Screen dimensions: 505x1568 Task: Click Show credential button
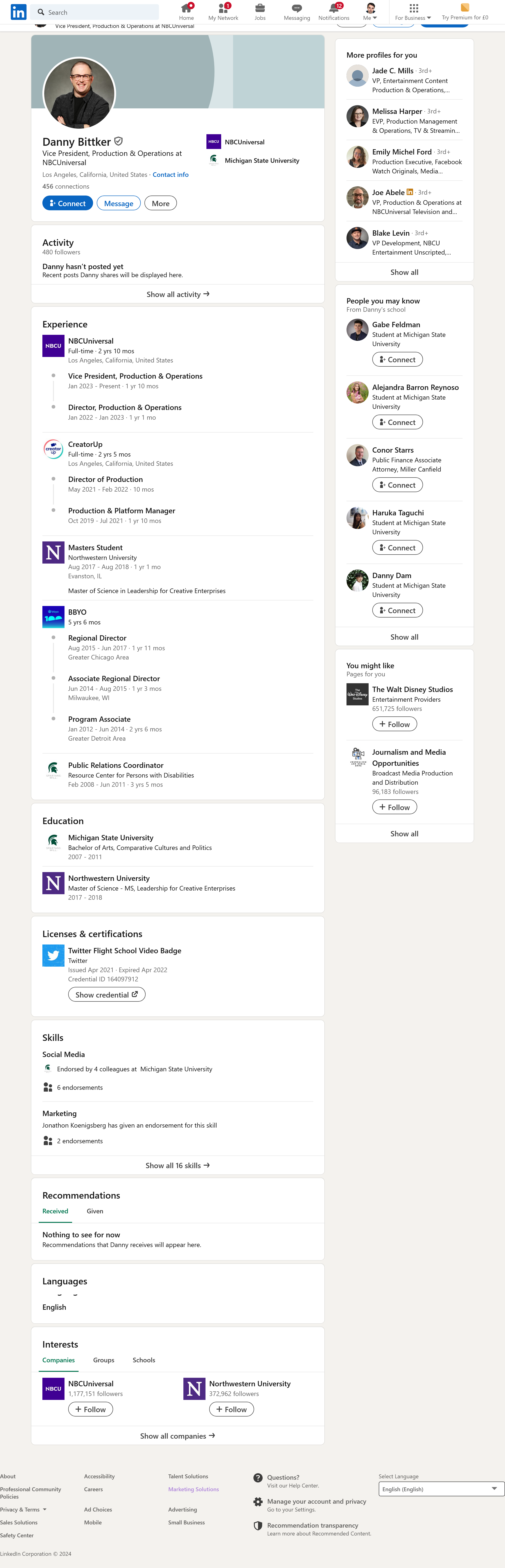click(106, 994)
